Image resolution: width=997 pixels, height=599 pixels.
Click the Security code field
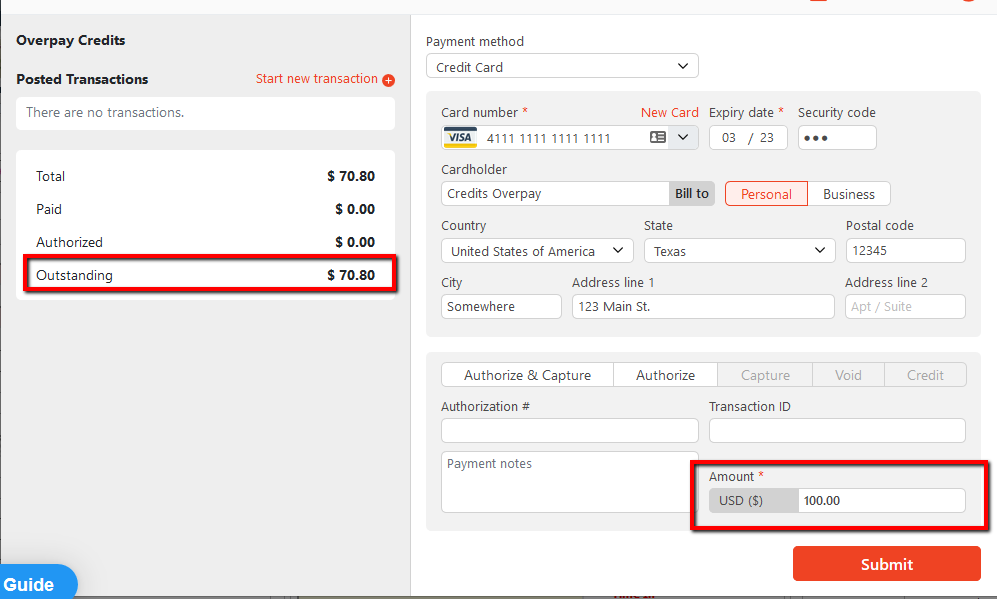point(837,138)
